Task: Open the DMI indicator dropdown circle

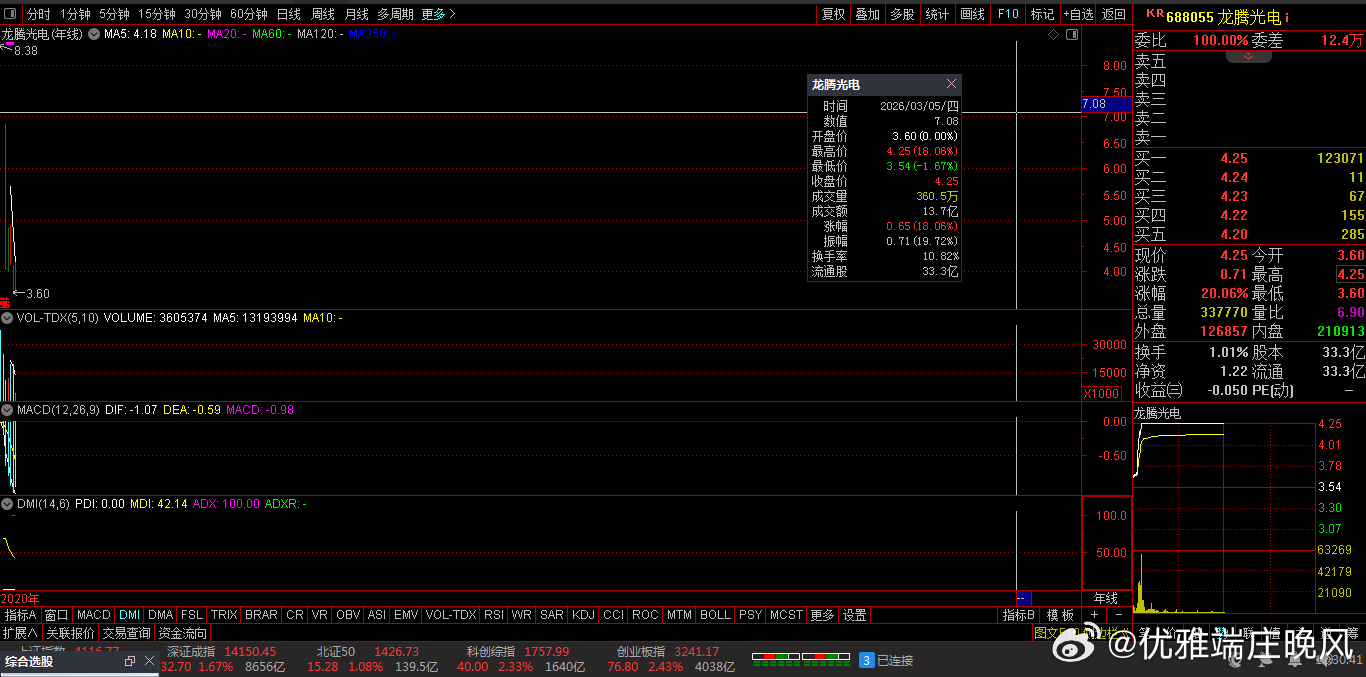Action: pos(7,504)
